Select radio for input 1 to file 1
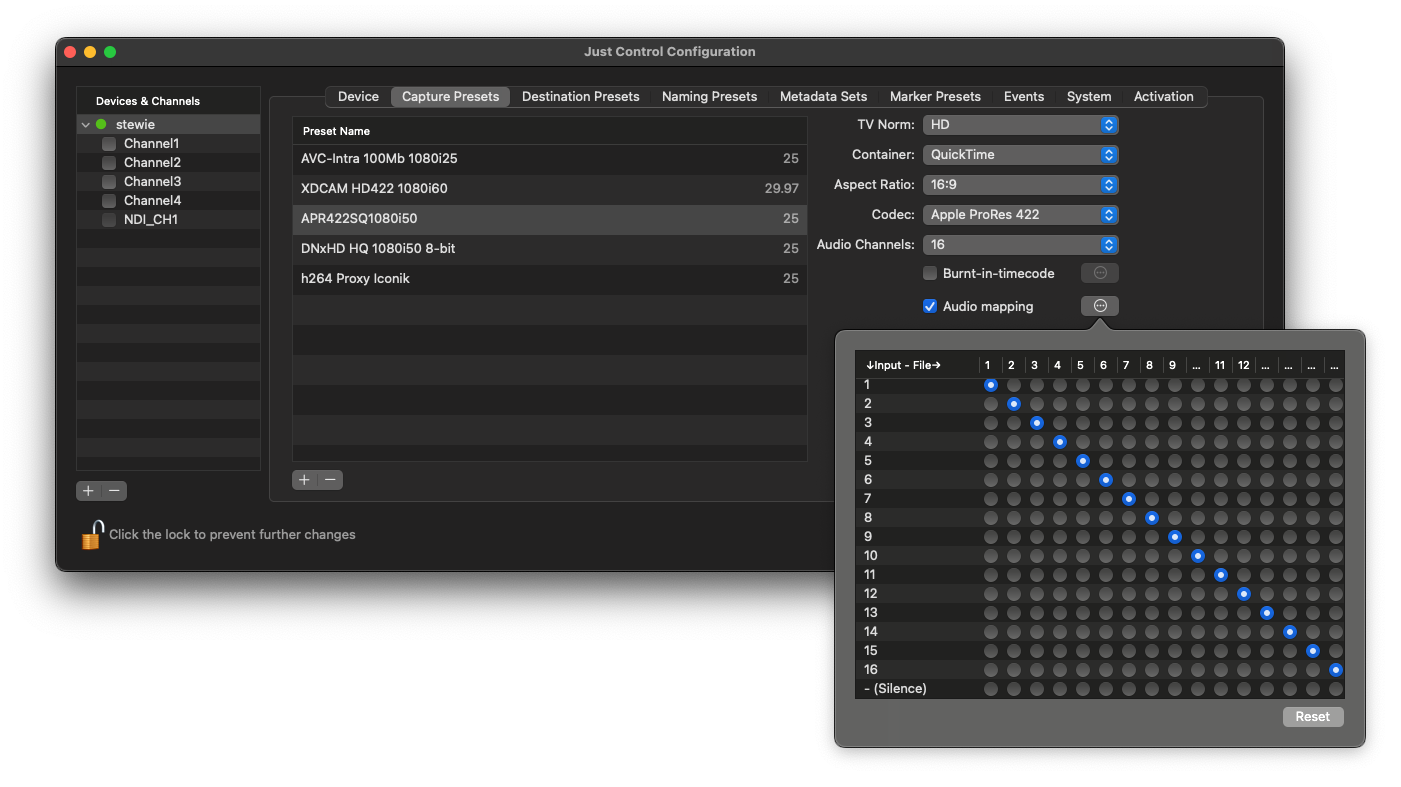This screenshot has width=1401, height=787. (x=991, y=385)
